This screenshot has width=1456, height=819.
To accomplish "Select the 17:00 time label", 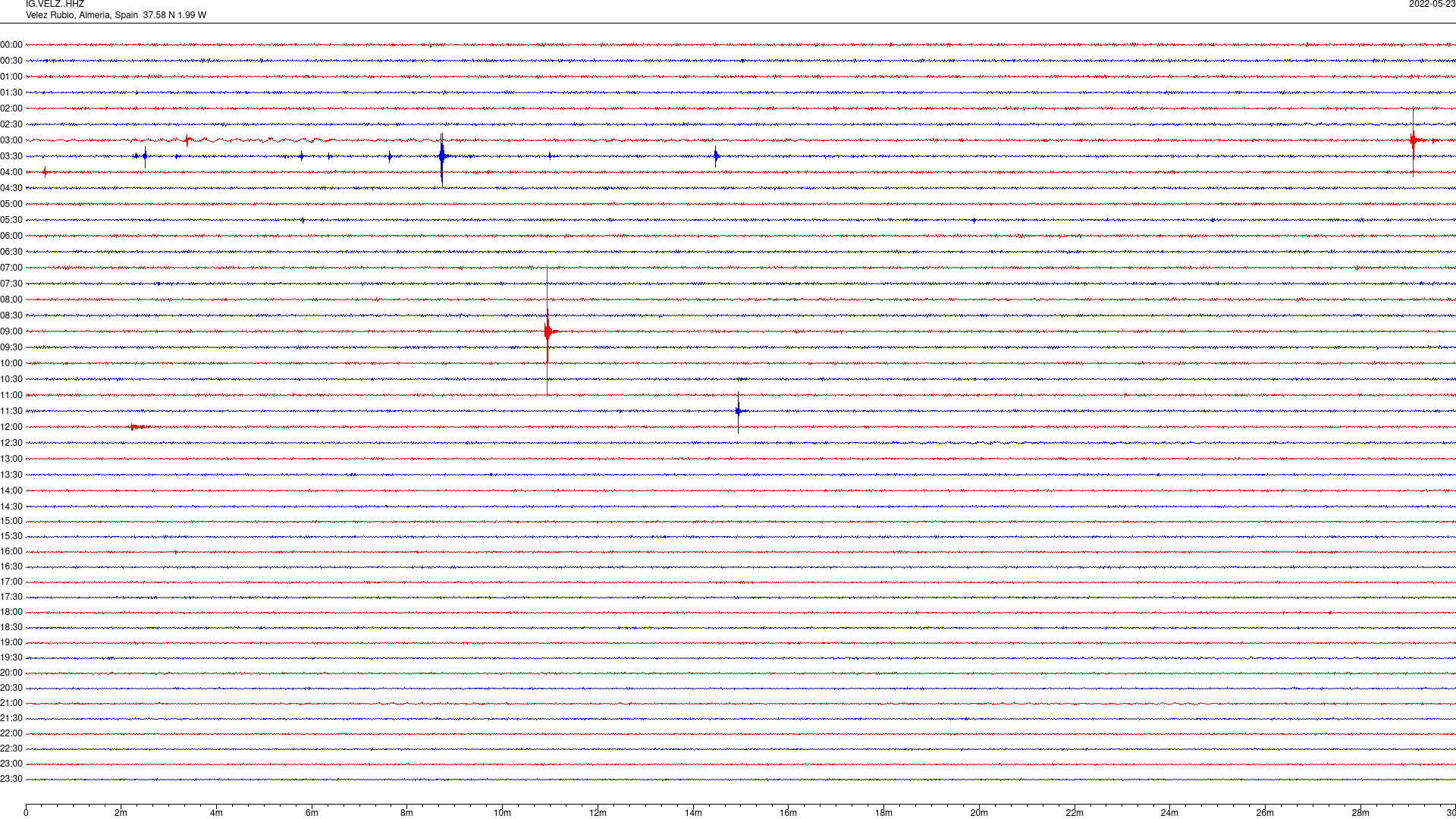I will 11,582.
